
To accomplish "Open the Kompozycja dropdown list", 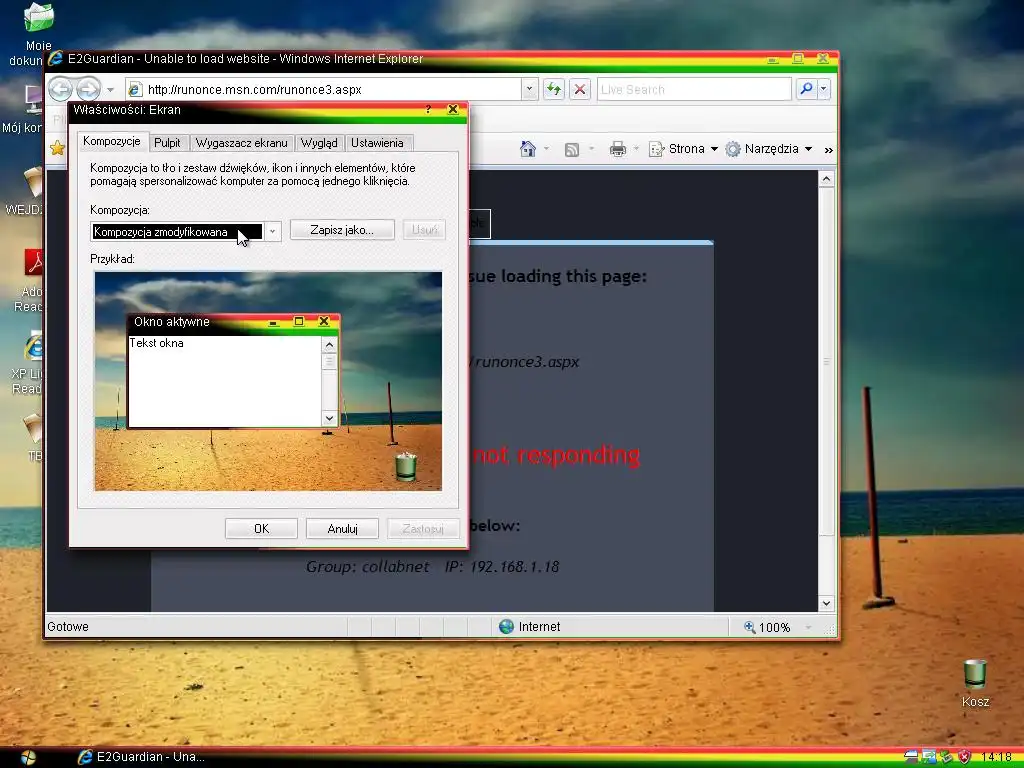I will (273, 231).
